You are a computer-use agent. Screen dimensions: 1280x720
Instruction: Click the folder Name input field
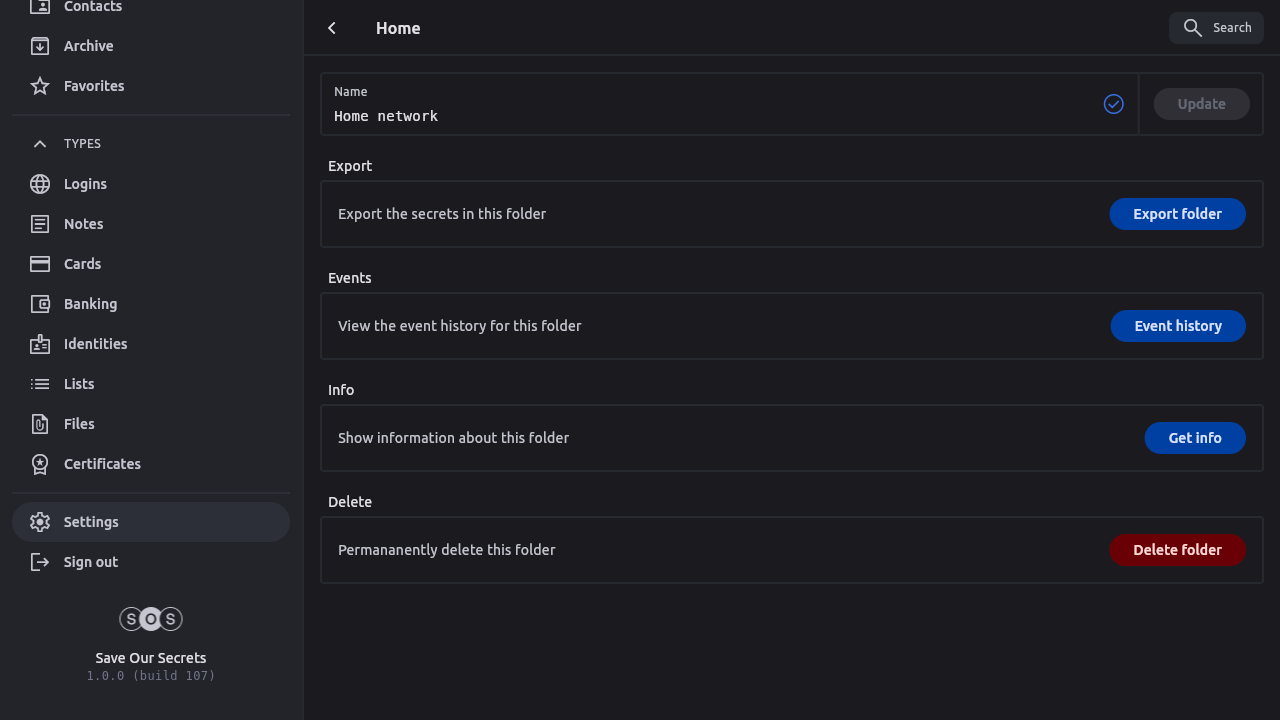tap(710, 116)
